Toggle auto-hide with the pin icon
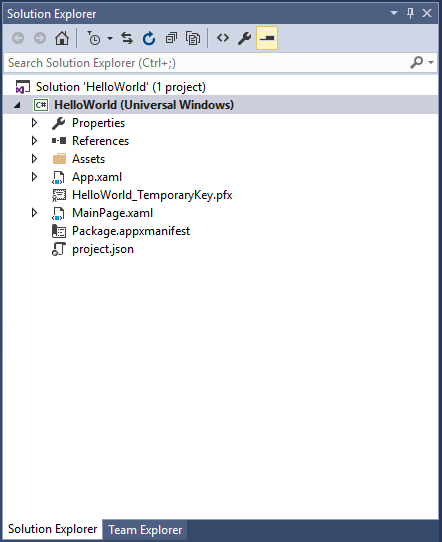Screen dimensions: 442x542 410,13
